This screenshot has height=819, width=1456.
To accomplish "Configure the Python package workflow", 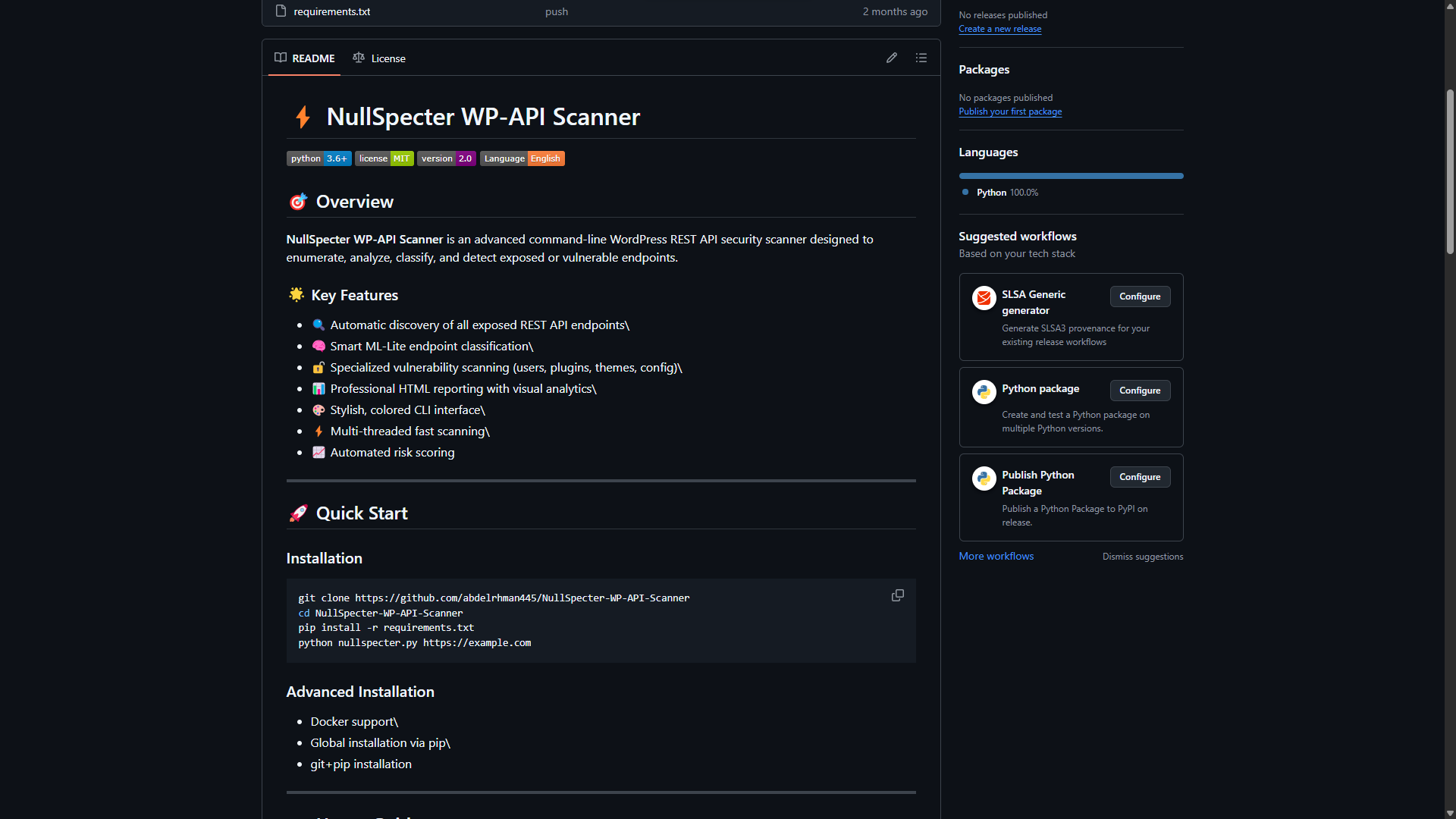I will tap(1139, 391).
